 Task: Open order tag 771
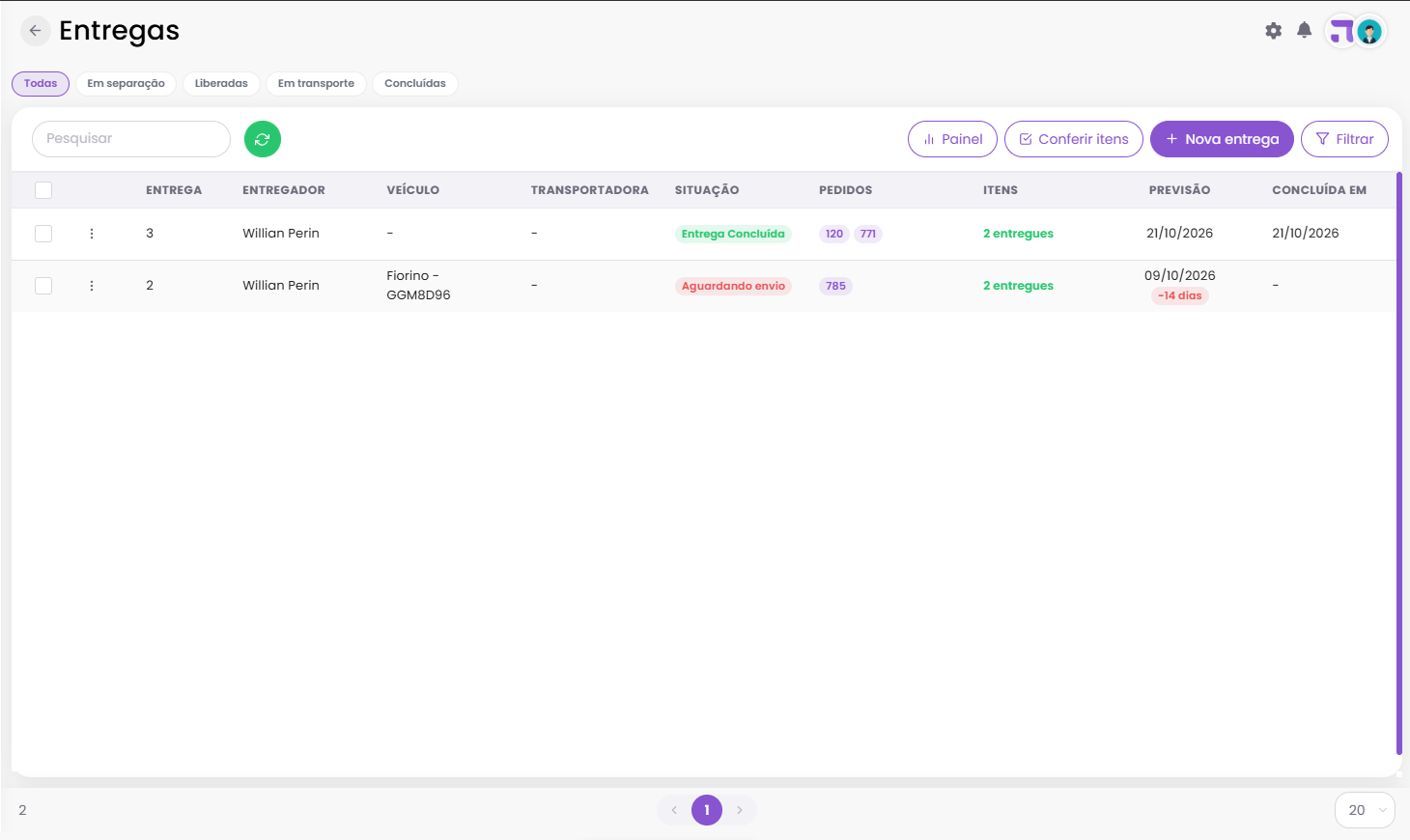click(868, 234)
